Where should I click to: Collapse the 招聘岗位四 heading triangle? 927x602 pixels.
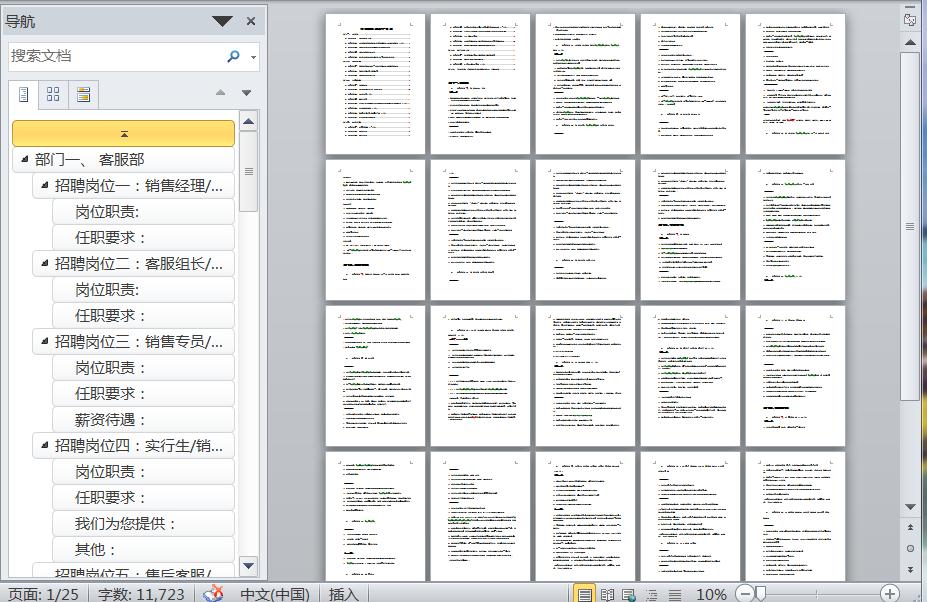[x=44, y=445]
